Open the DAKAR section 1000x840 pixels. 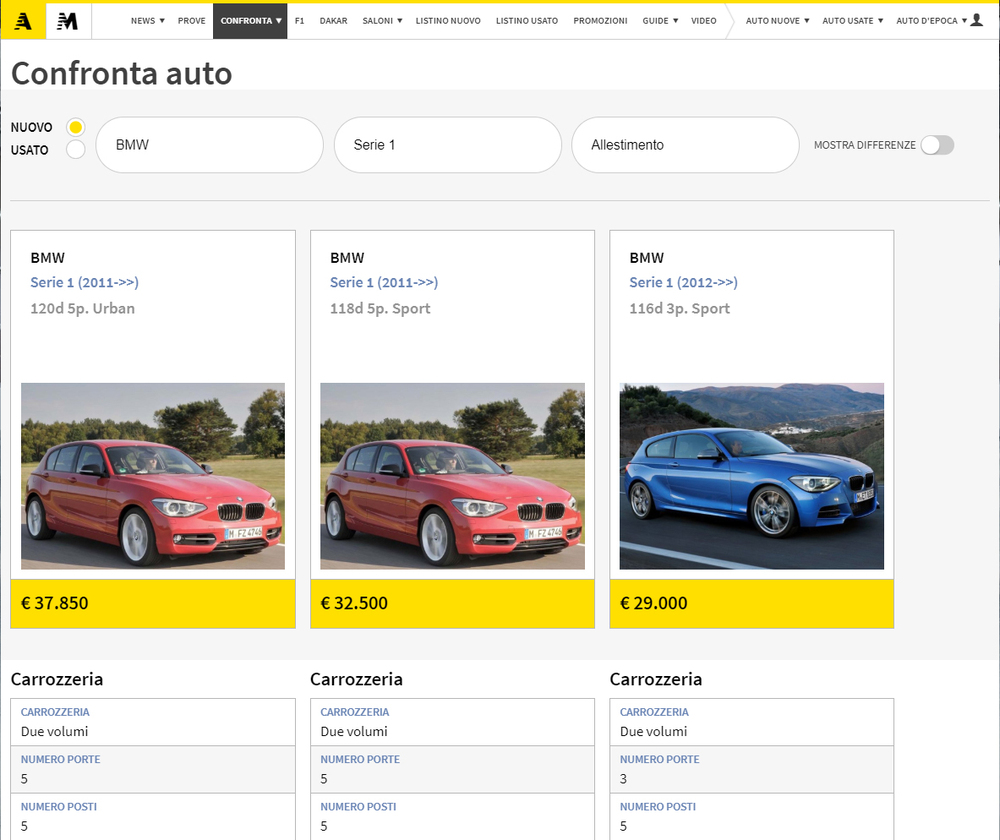tap(334, 21)
